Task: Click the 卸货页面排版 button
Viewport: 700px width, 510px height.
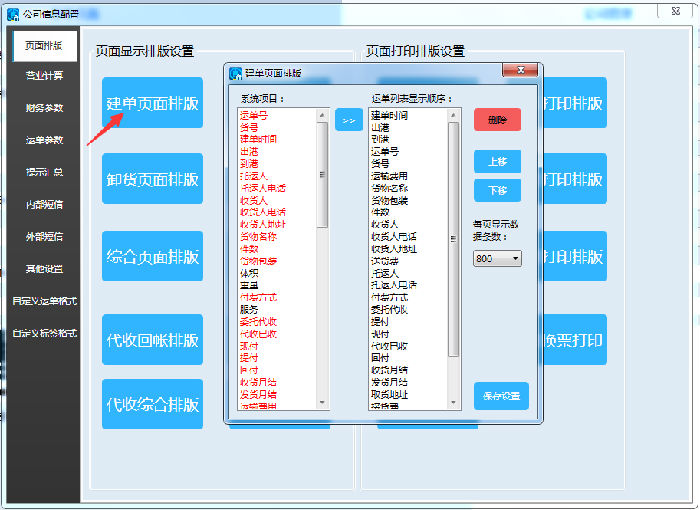Action: [152, 180]
